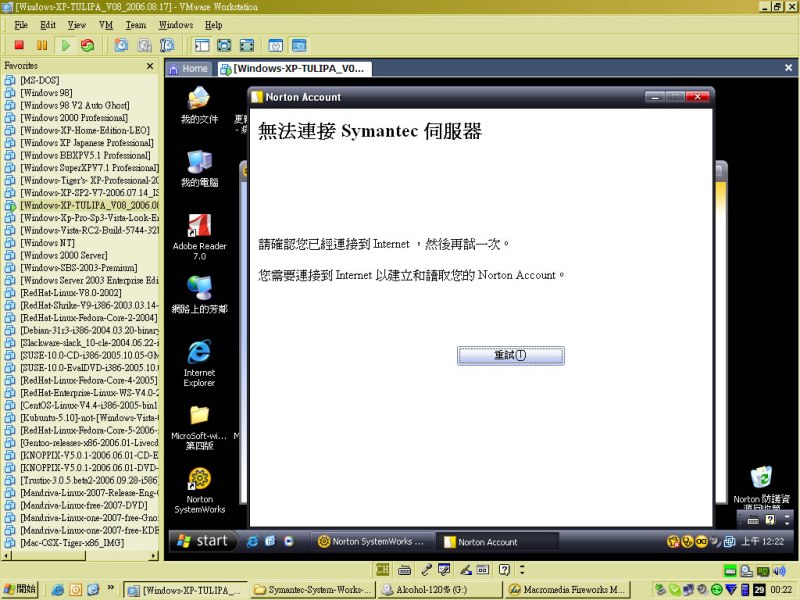Click the Internet Explorer desktop icon
The height and width of the screenshot is (600, 800).
[199, 363]
